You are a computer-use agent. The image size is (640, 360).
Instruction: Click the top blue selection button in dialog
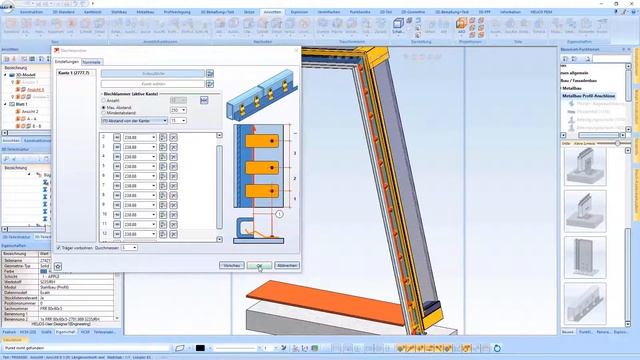tap(153, 73)
